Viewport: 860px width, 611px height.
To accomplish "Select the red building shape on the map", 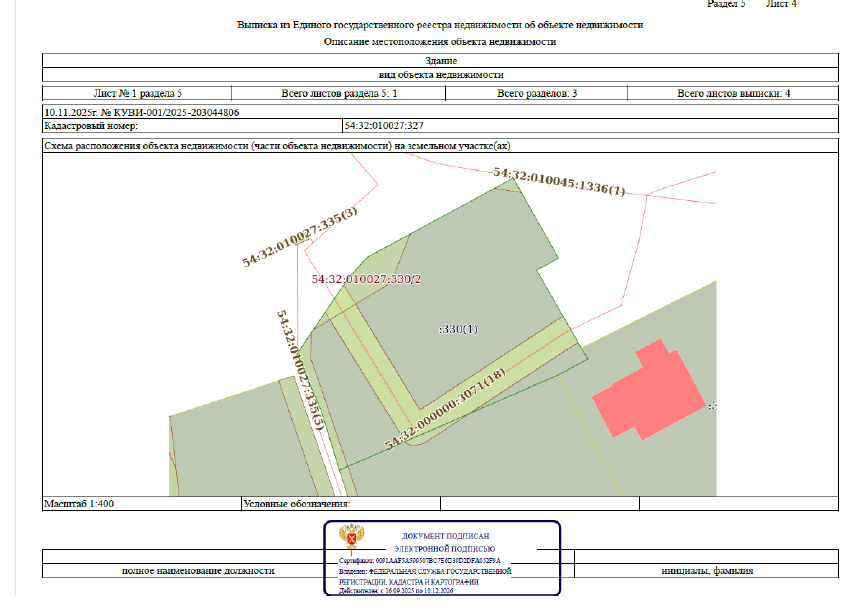I will point(650,392).
